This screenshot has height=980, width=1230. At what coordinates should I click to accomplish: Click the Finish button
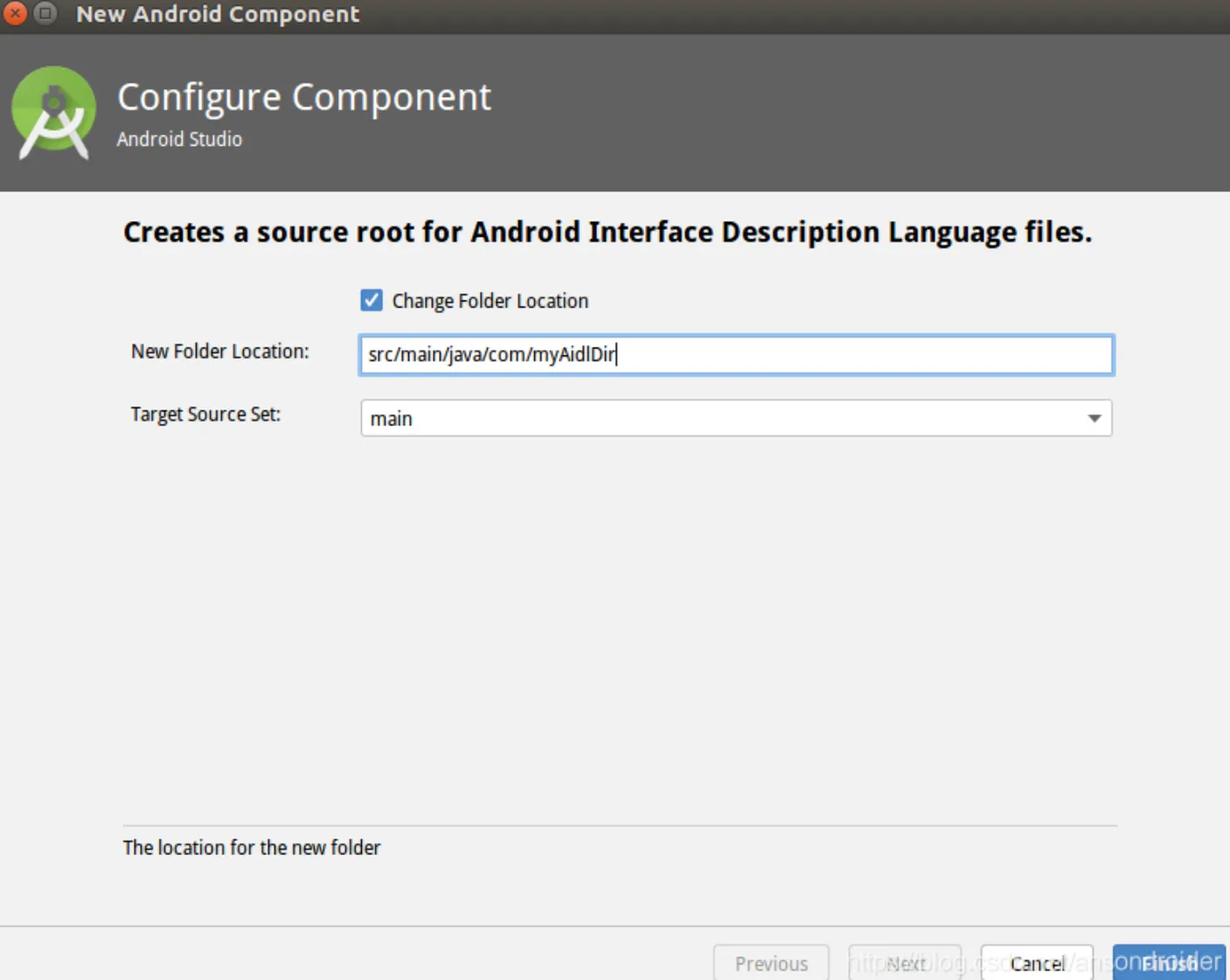coord(1168,962)
